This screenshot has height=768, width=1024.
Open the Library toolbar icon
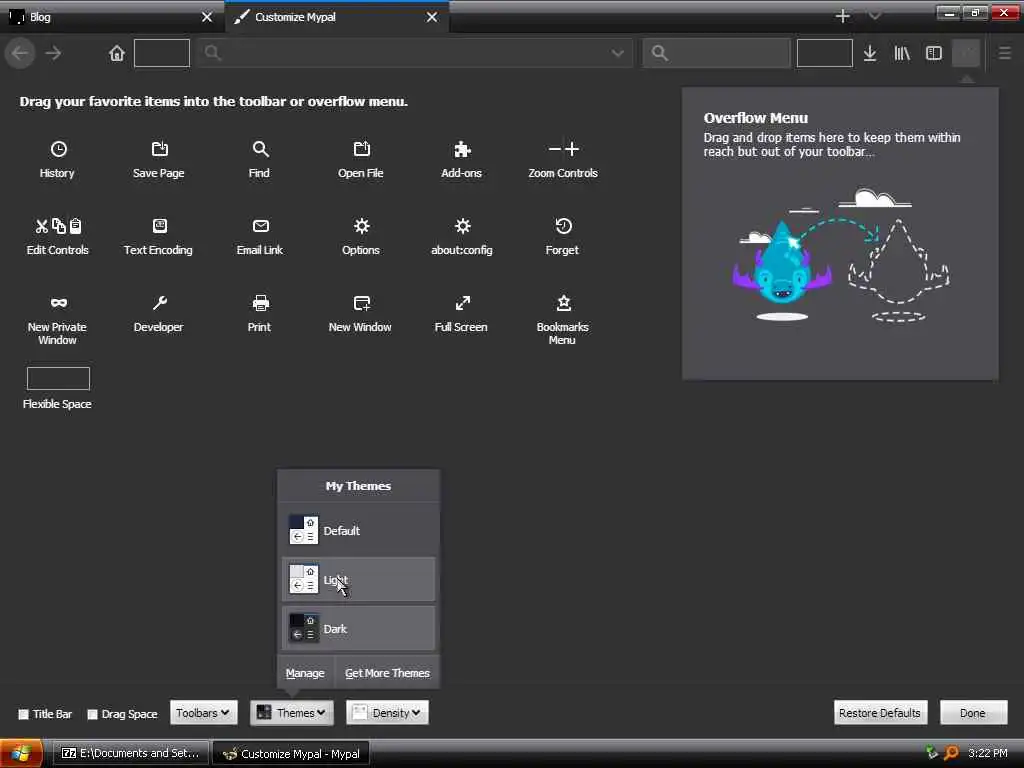(x=902, y=54)
